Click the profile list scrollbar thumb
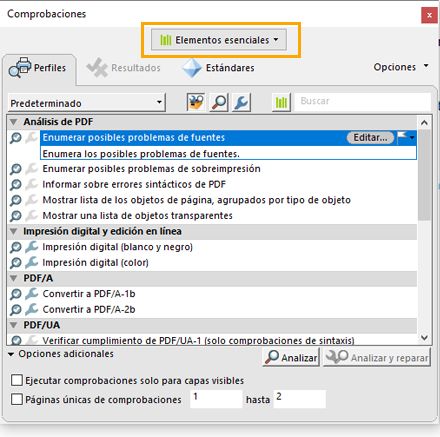 [424, 175]
